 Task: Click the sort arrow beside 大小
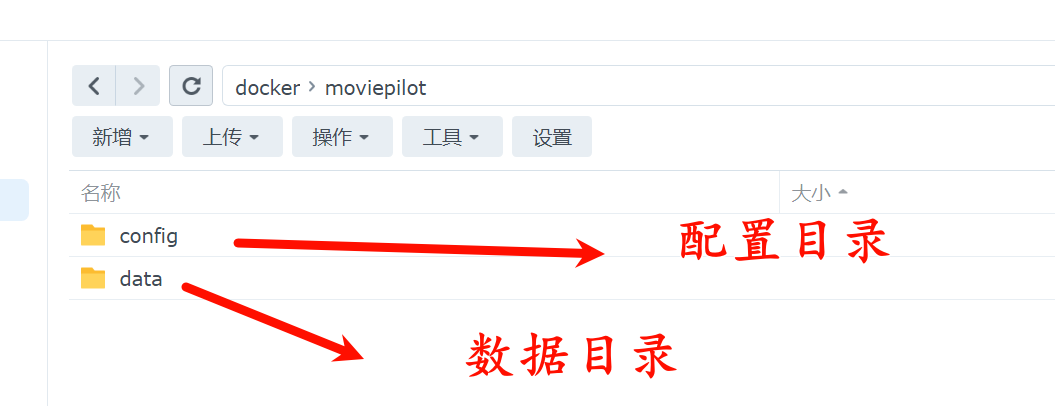[843, 193]
